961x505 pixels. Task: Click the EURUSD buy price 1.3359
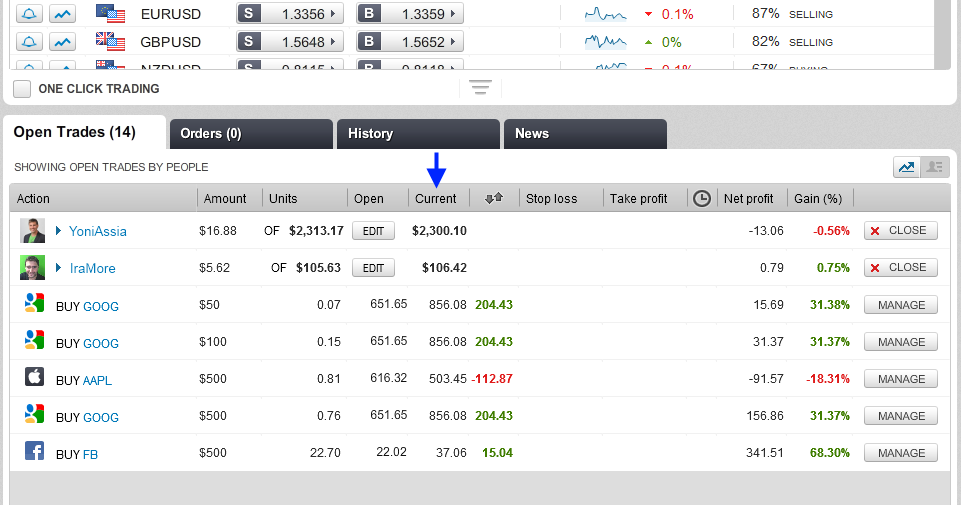[x=410, y=13]
